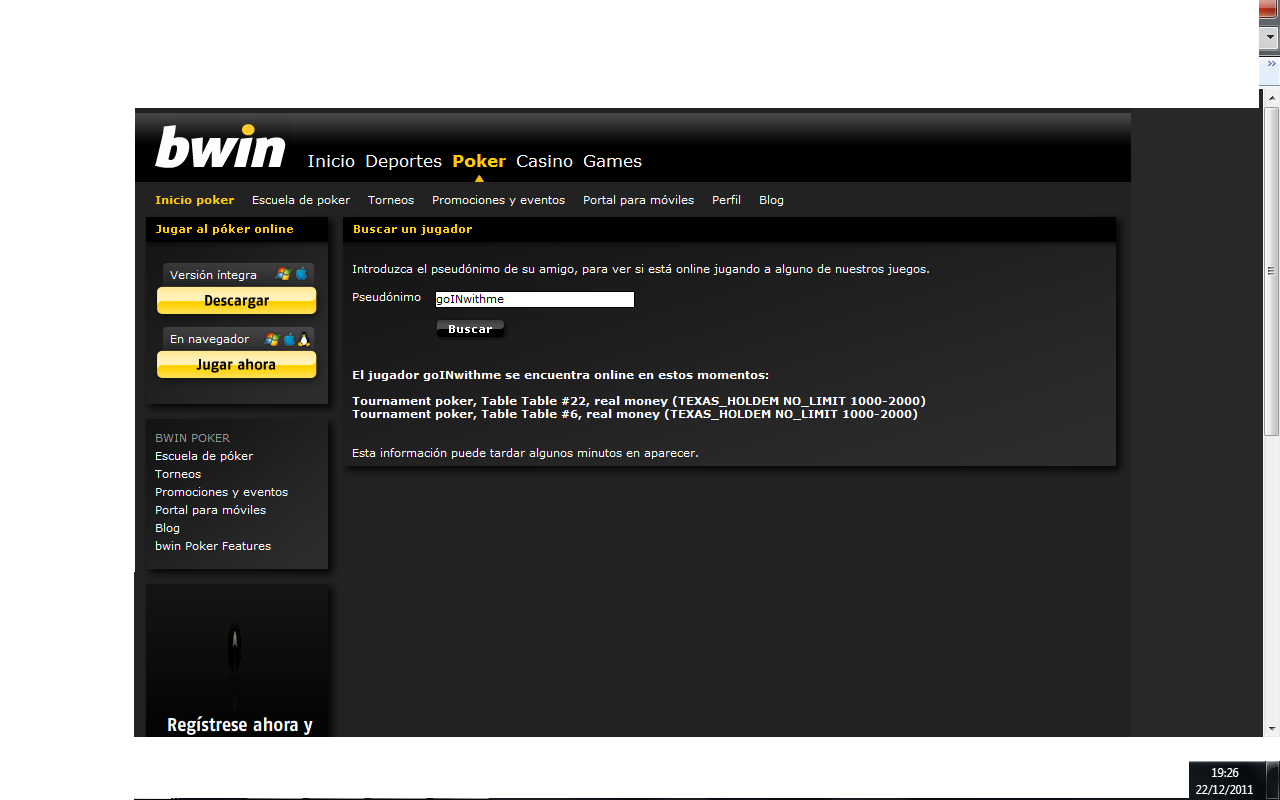Open sidebar link Escuela de póker
This screenshot has width=1280, height=800.
(x=204, y=456)
